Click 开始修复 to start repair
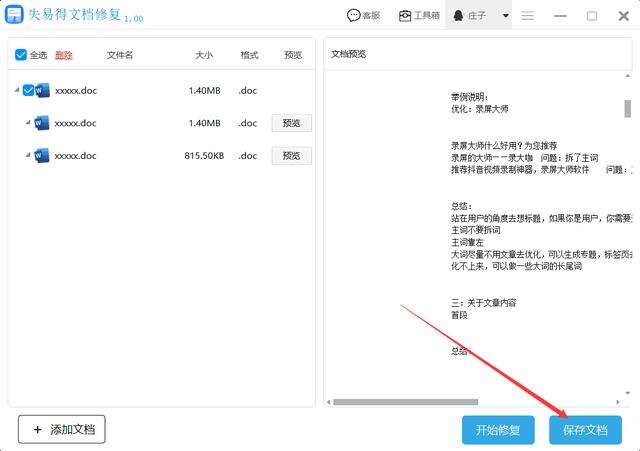 click(498, 430)
